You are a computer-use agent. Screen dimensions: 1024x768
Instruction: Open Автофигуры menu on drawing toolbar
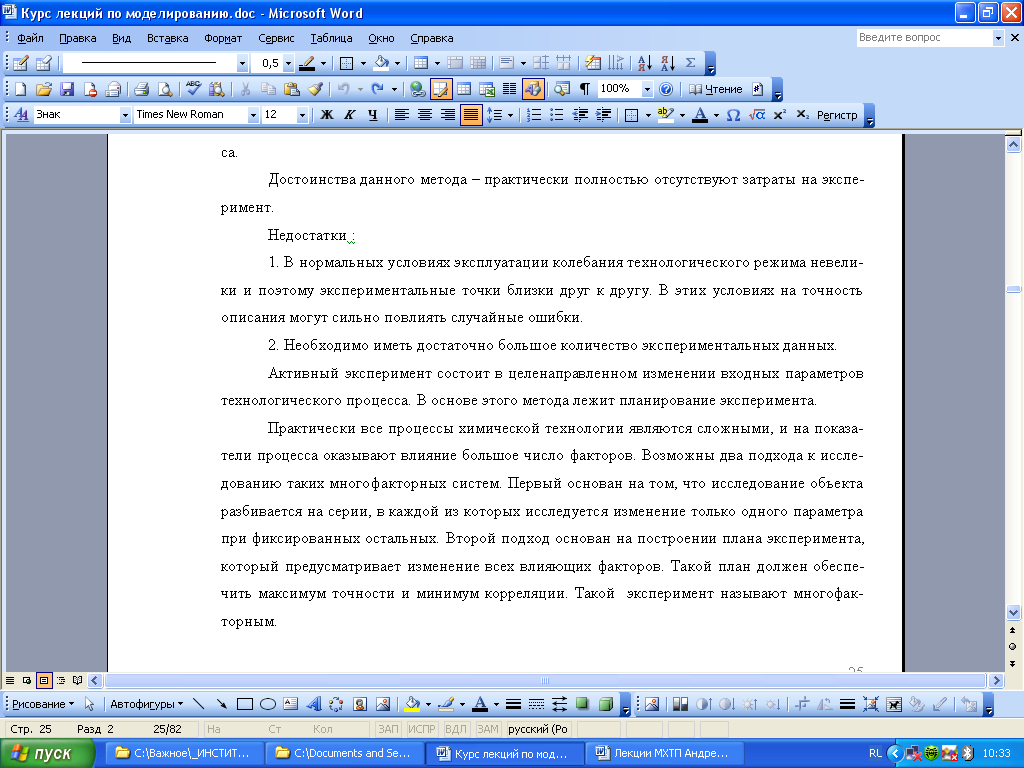(x=146, y=704)
